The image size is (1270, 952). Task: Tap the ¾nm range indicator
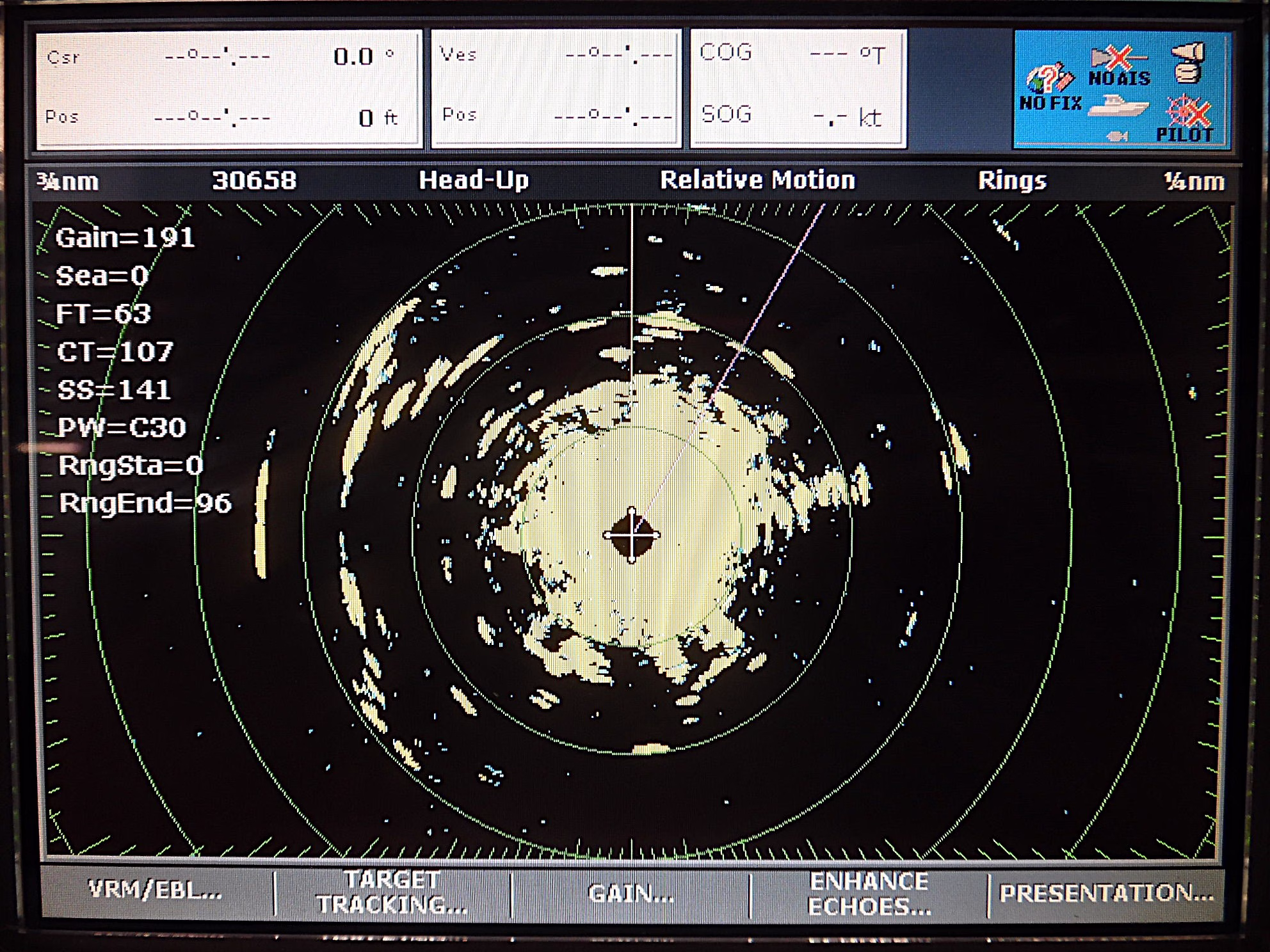coord(68,182)
